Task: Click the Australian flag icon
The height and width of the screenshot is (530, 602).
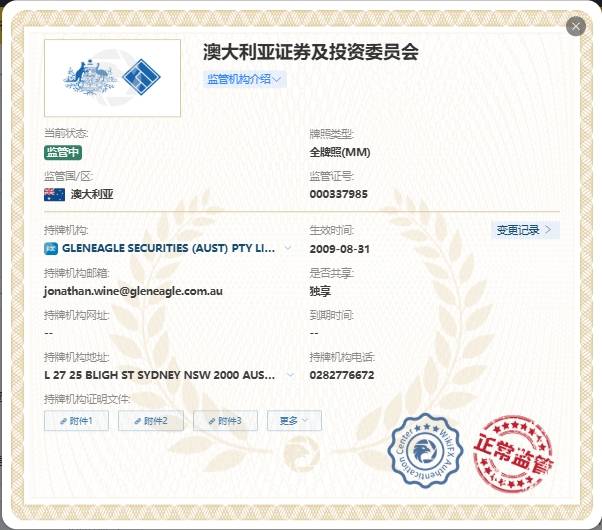Action: [x=55, y=195]
